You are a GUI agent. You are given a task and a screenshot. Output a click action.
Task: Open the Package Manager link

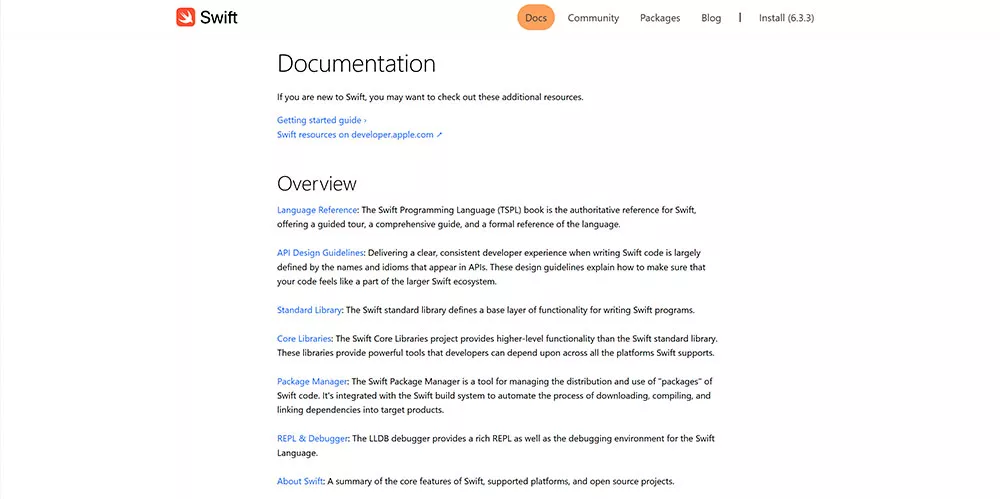coord(312,382)
